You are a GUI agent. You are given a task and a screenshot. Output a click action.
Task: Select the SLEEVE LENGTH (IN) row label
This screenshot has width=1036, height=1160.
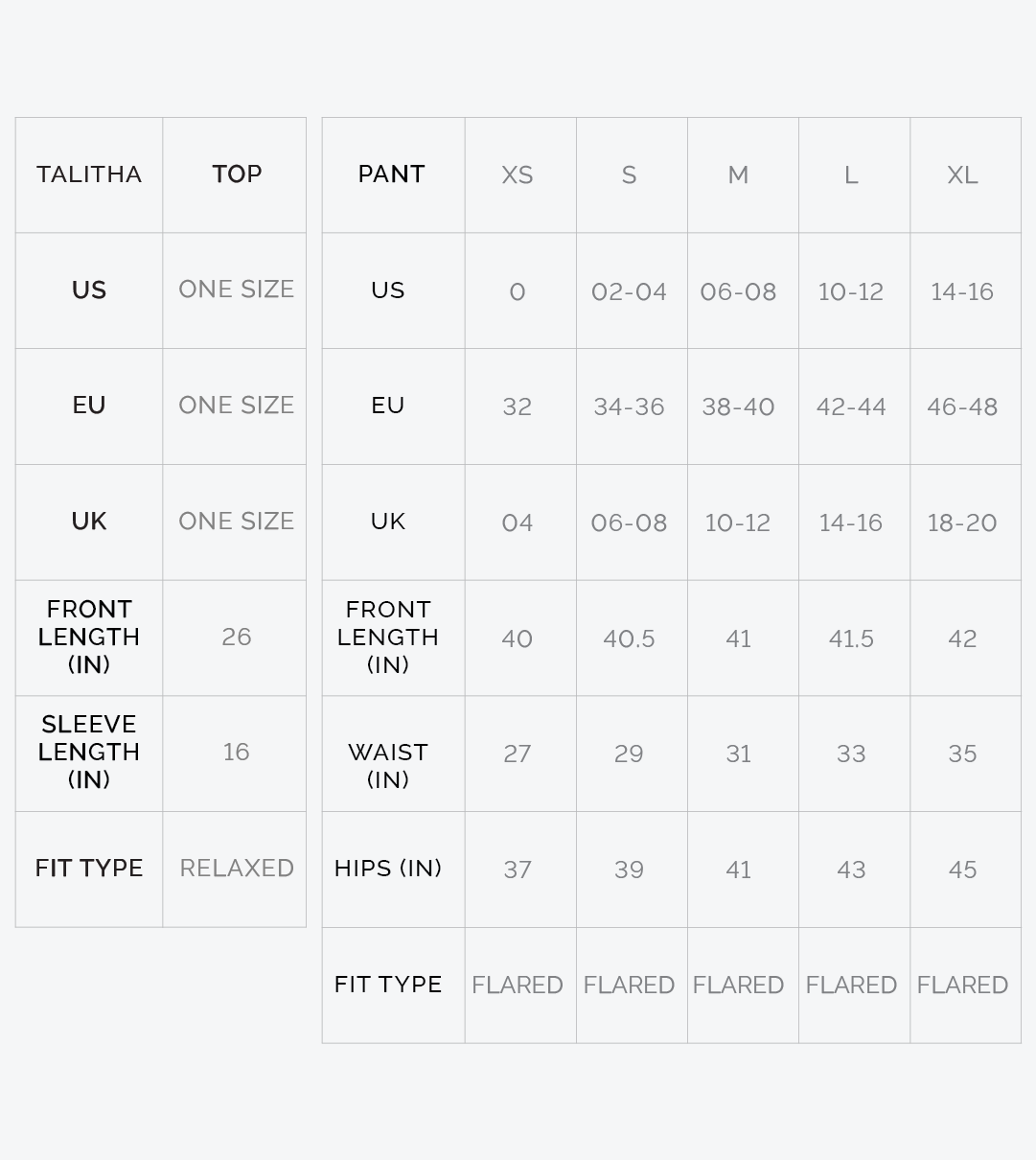(89, 752)
